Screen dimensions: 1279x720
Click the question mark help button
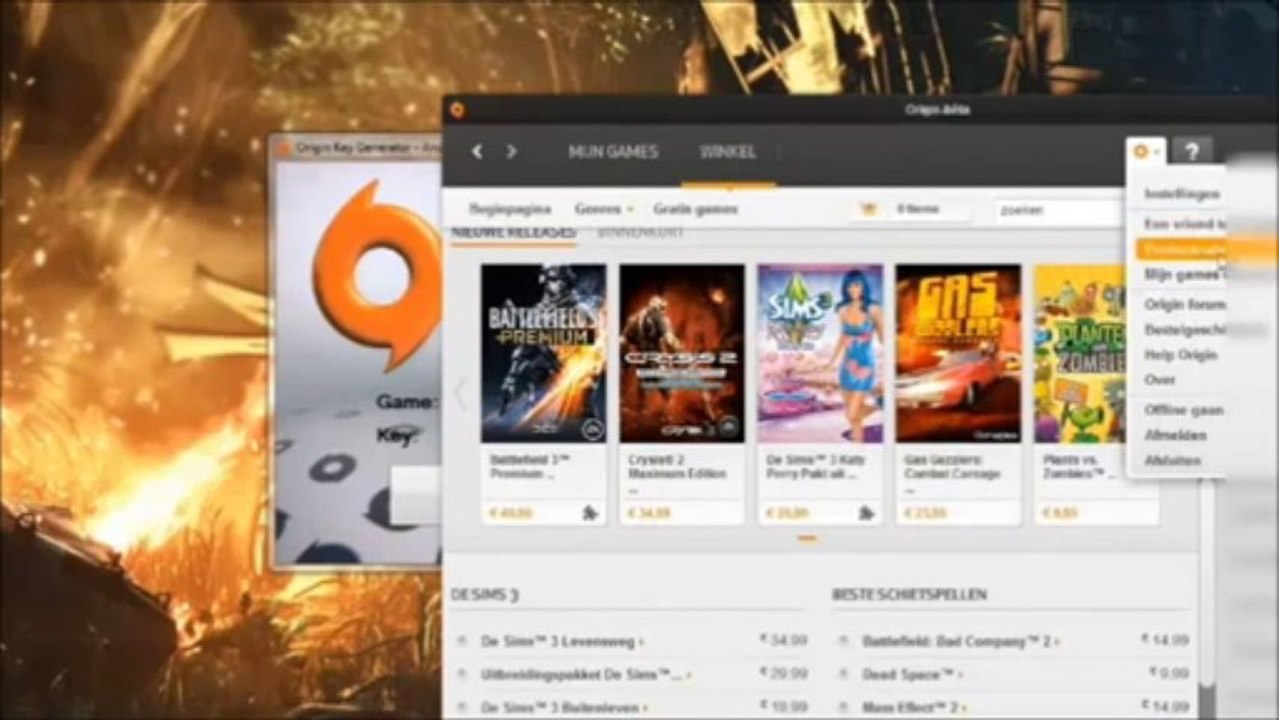click(x=1192, y=152)
